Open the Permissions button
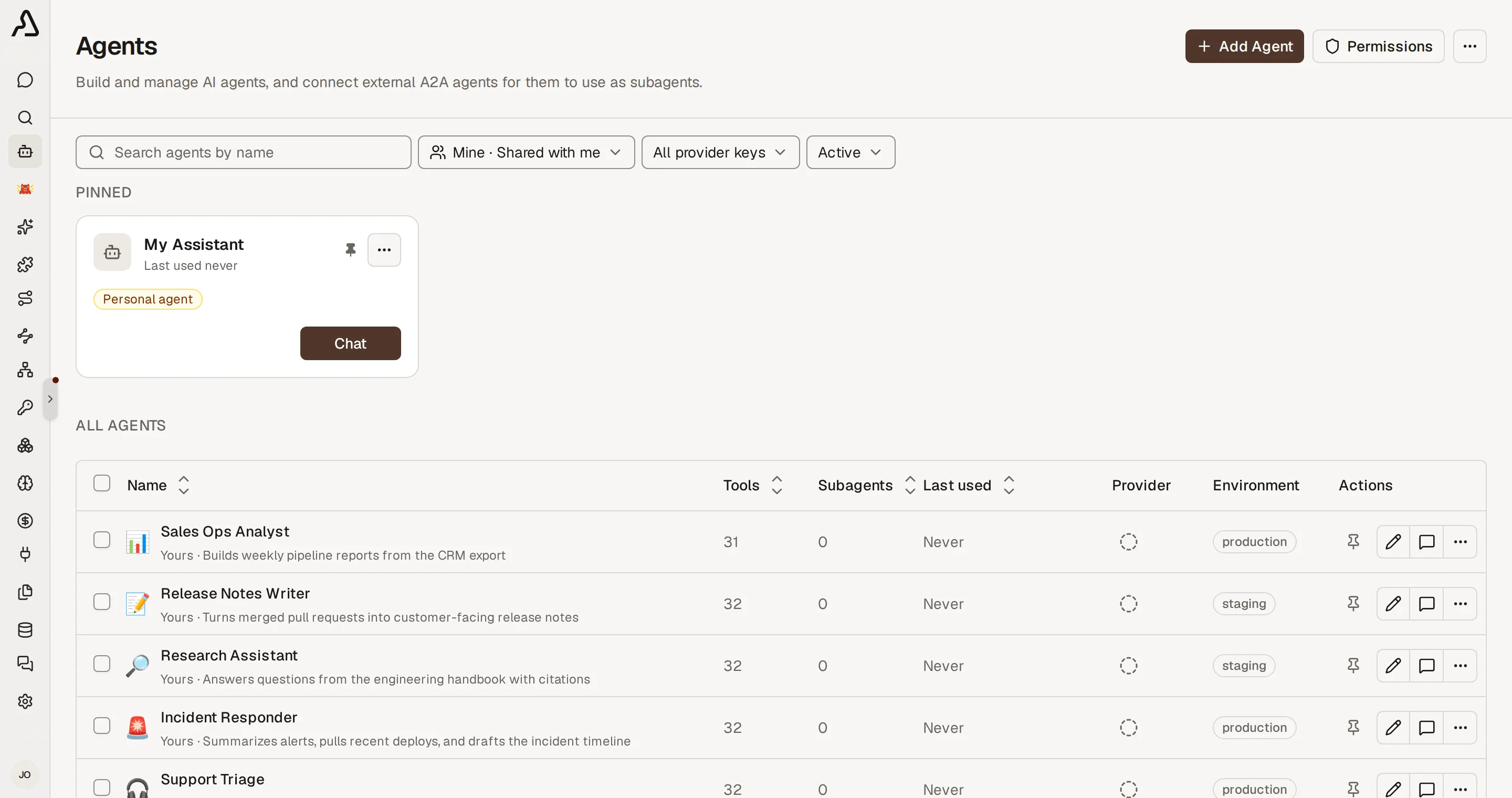Viewport: 1512px width, 798px height. point(1378,46)
